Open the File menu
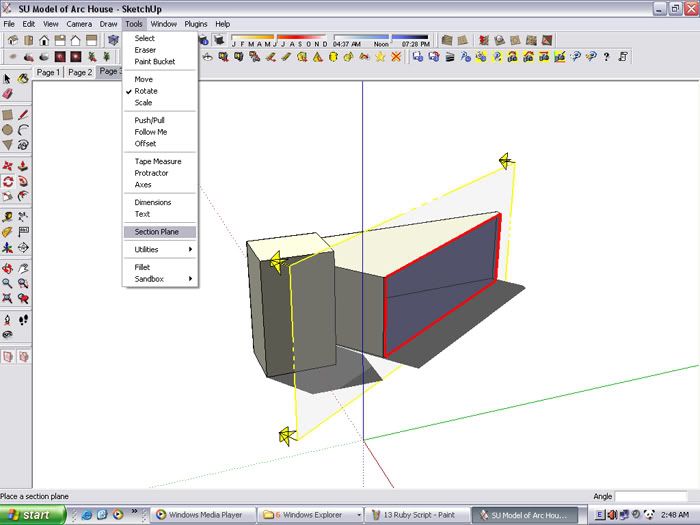 point(9,24)
